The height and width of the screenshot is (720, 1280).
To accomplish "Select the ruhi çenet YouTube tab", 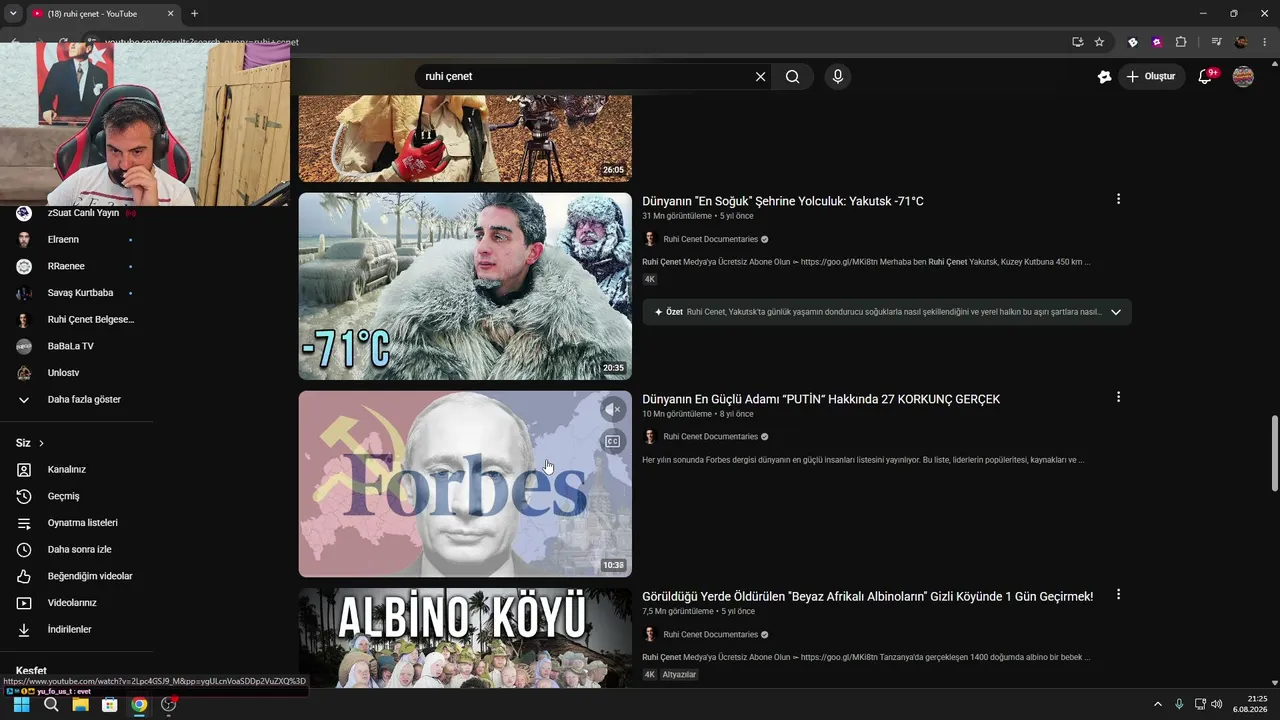I will click(x=100, y=14).
